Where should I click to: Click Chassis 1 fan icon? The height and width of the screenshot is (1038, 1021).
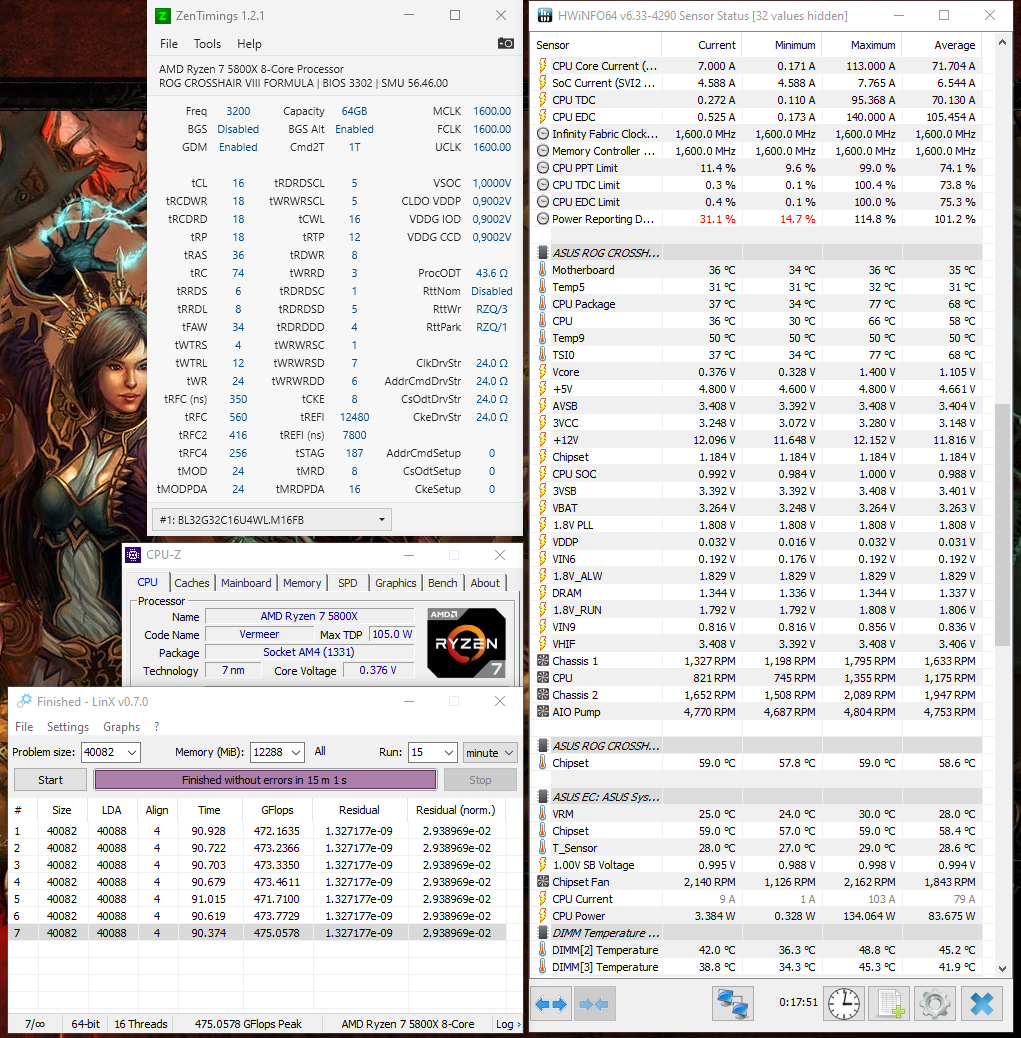(543, 661)
